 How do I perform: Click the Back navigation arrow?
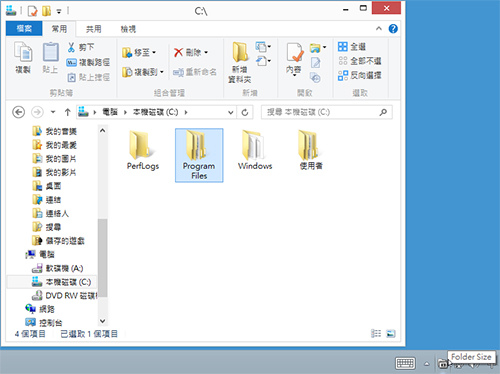pos(19,112)
